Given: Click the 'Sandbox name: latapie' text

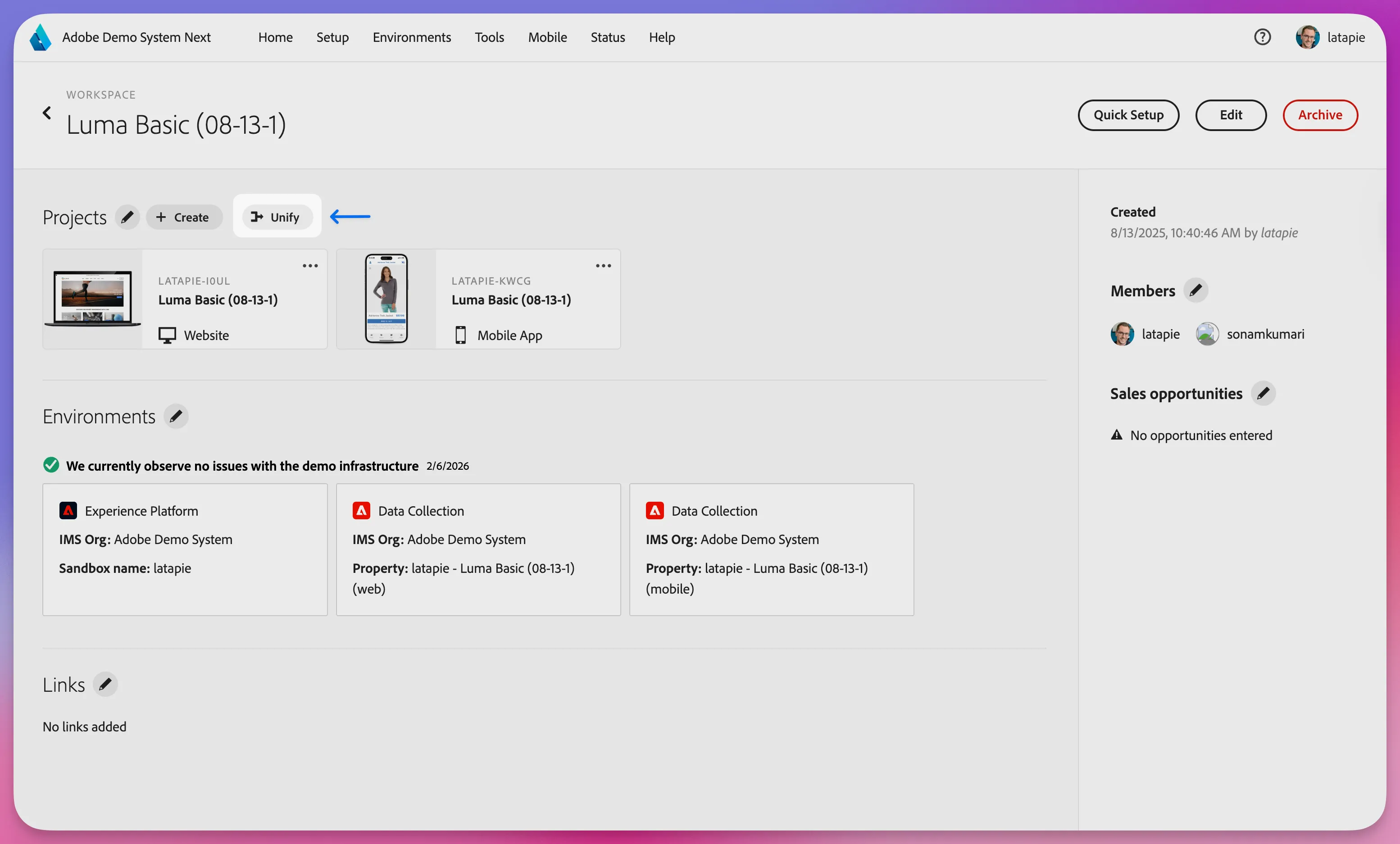Looking at the screenshot, I should click(x=125, y=568).
